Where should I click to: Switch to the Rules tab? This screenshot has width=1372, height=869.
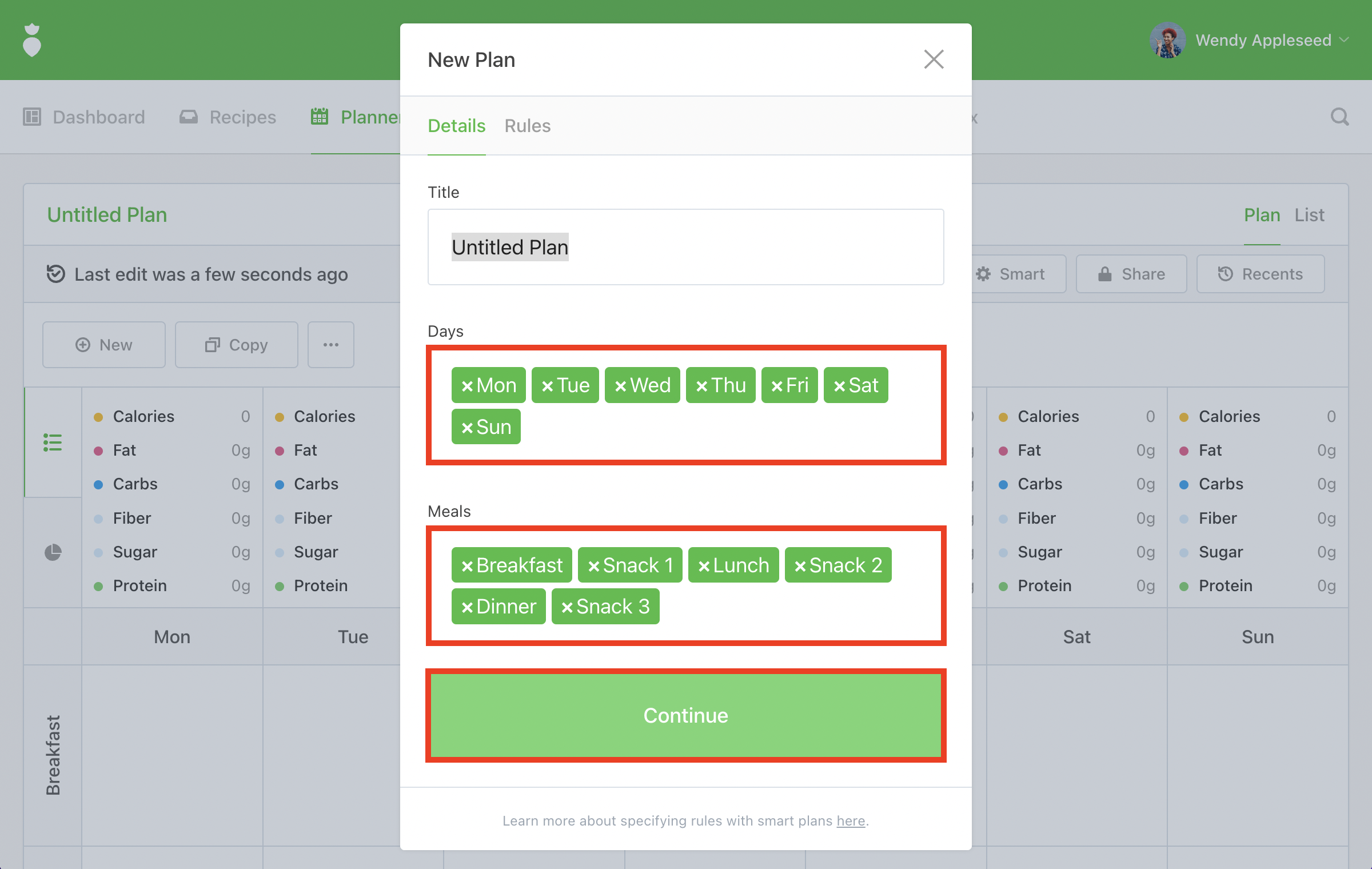coord(527,126)
